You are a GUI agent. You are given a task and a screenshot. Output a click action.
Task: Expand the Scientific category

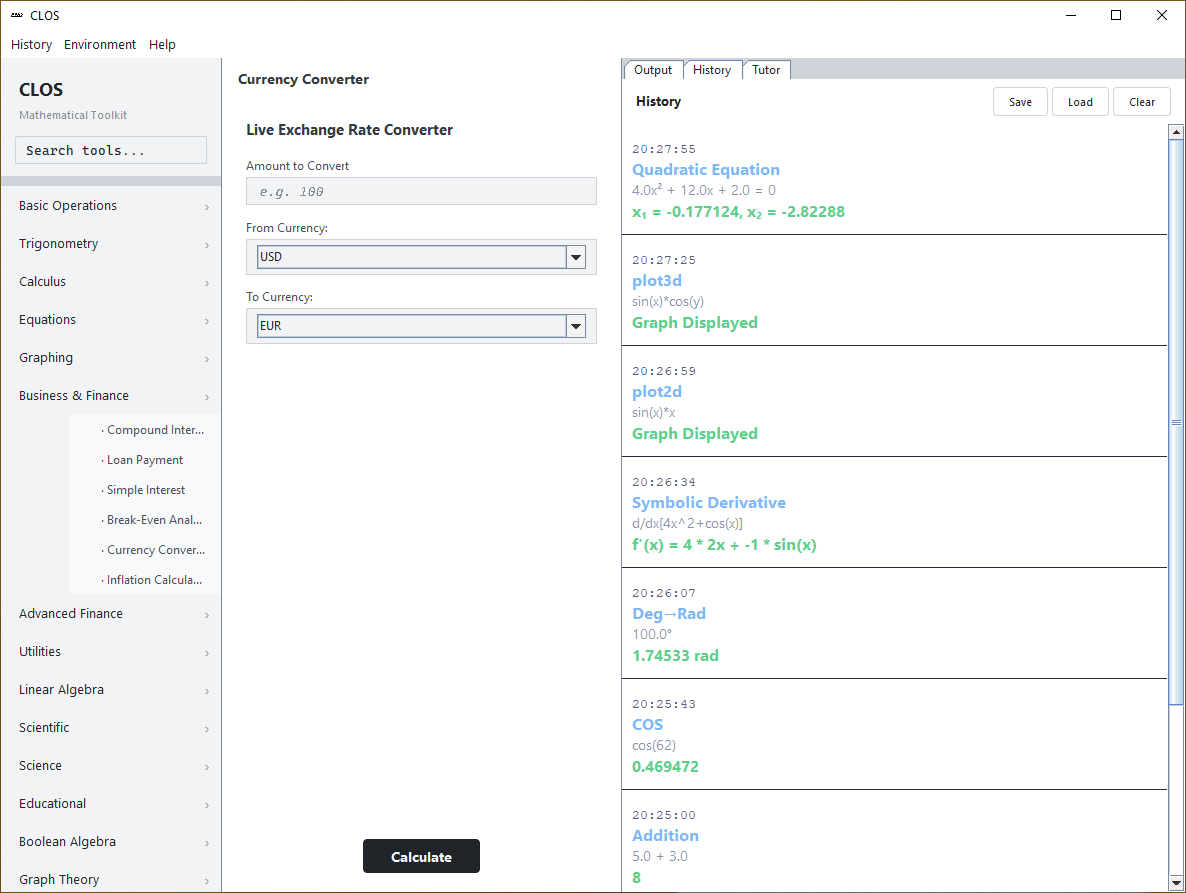(111, 727)
